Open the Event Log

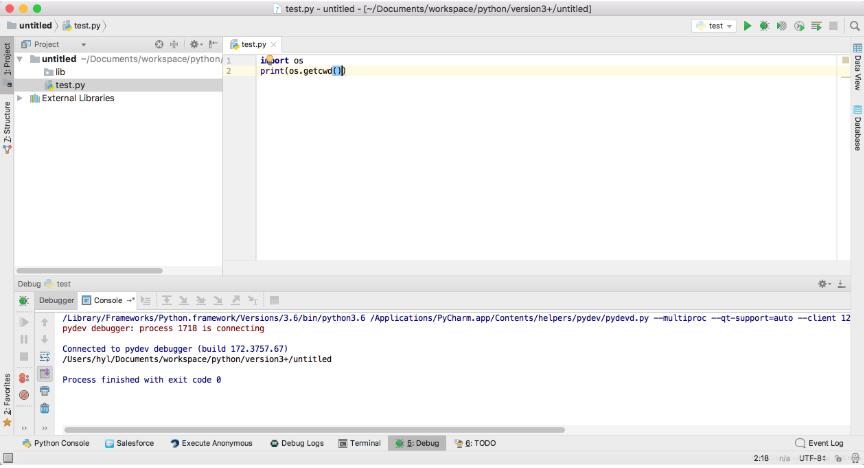point(820,443)
